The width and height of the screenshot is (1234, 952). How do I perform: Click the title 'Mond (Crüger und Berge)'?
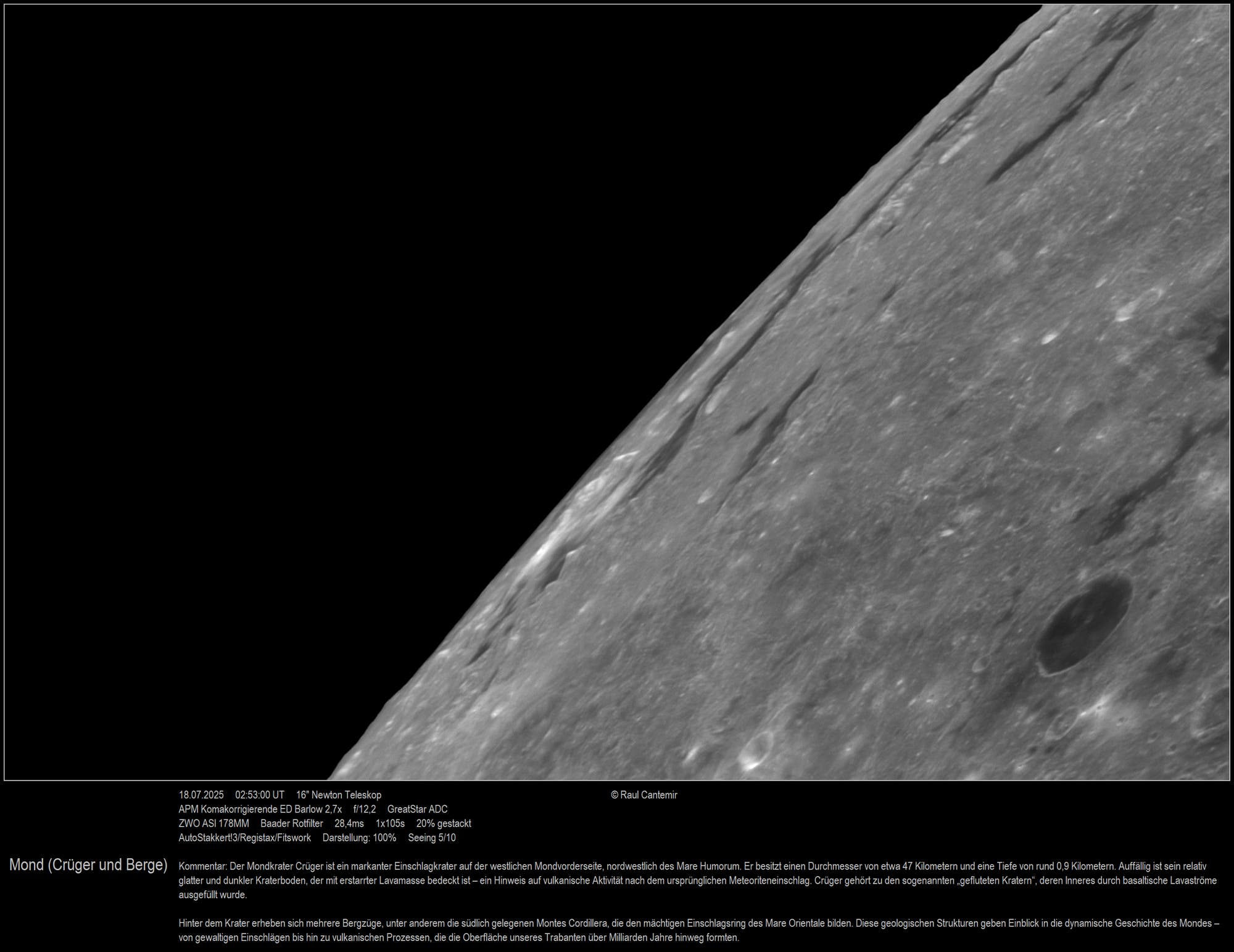[88, 865]
